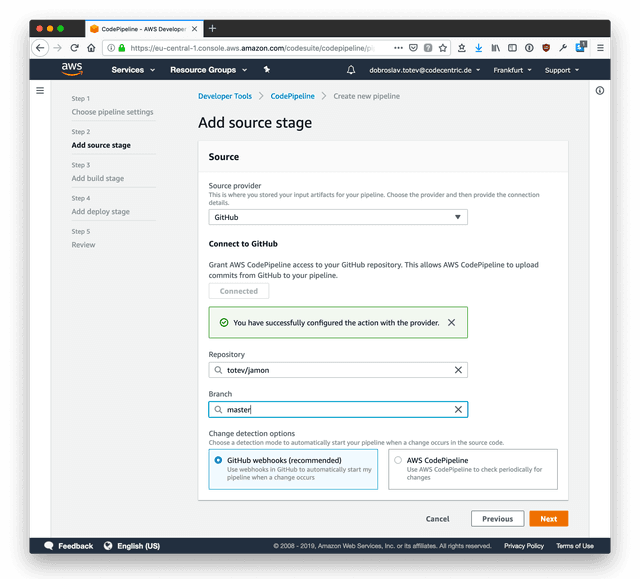The height and width of the screenshot is (579, 640).
Task: Click the Review step
Action: click(83, 245)
